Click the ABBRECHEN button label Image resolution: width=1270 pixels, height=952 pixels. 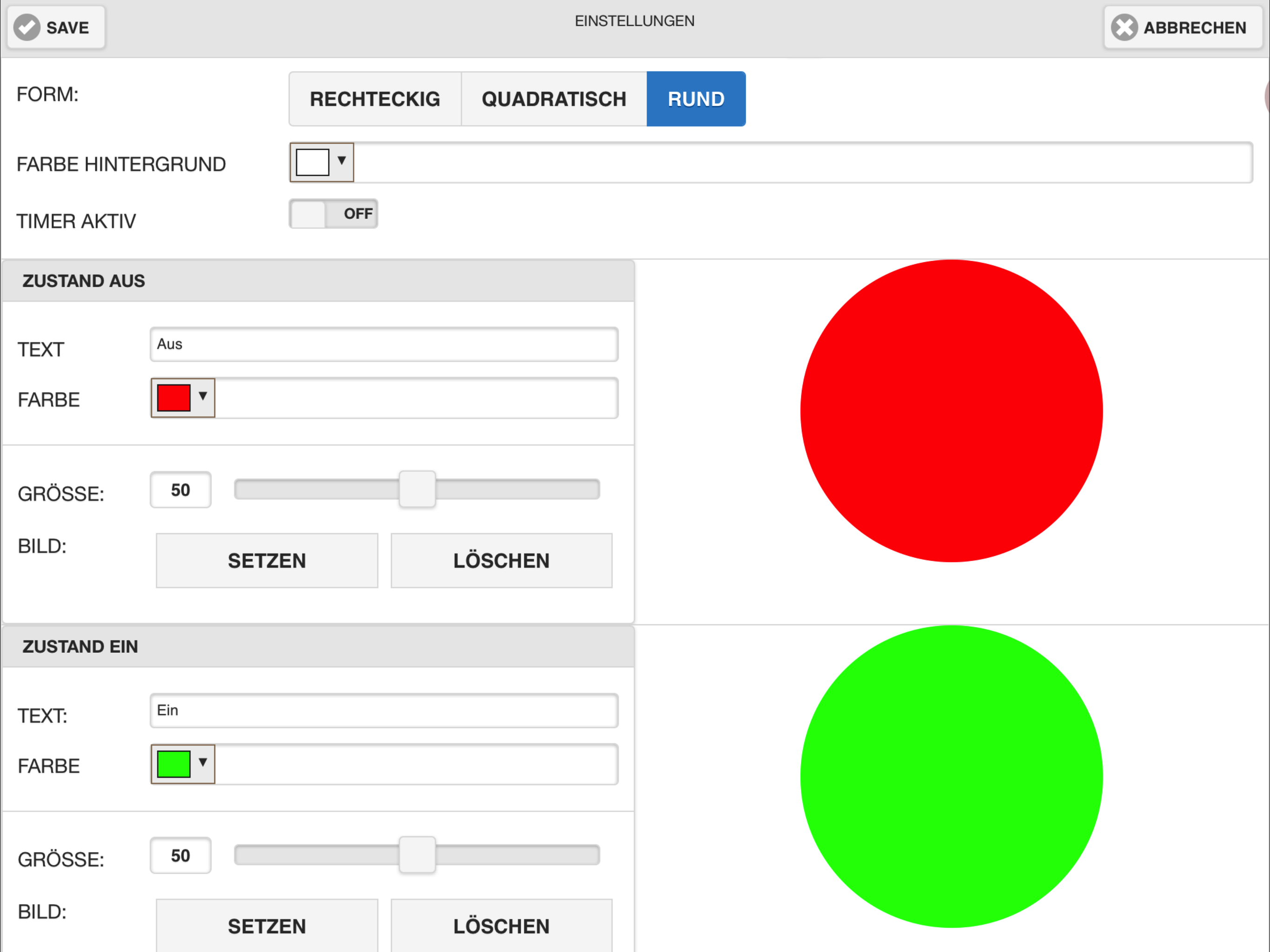point(1194,27)
